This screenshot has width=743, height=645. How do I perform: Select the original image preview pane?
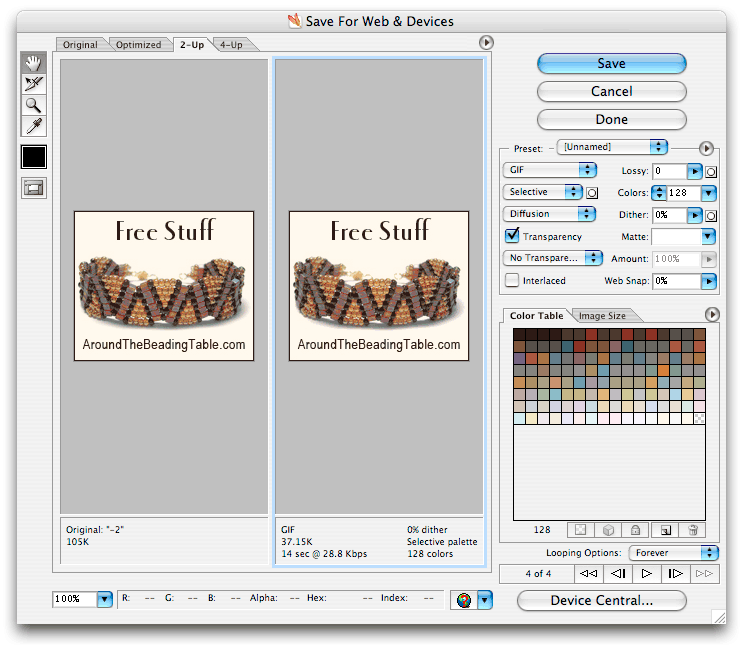pyautogui.click(x=164, y=286)
